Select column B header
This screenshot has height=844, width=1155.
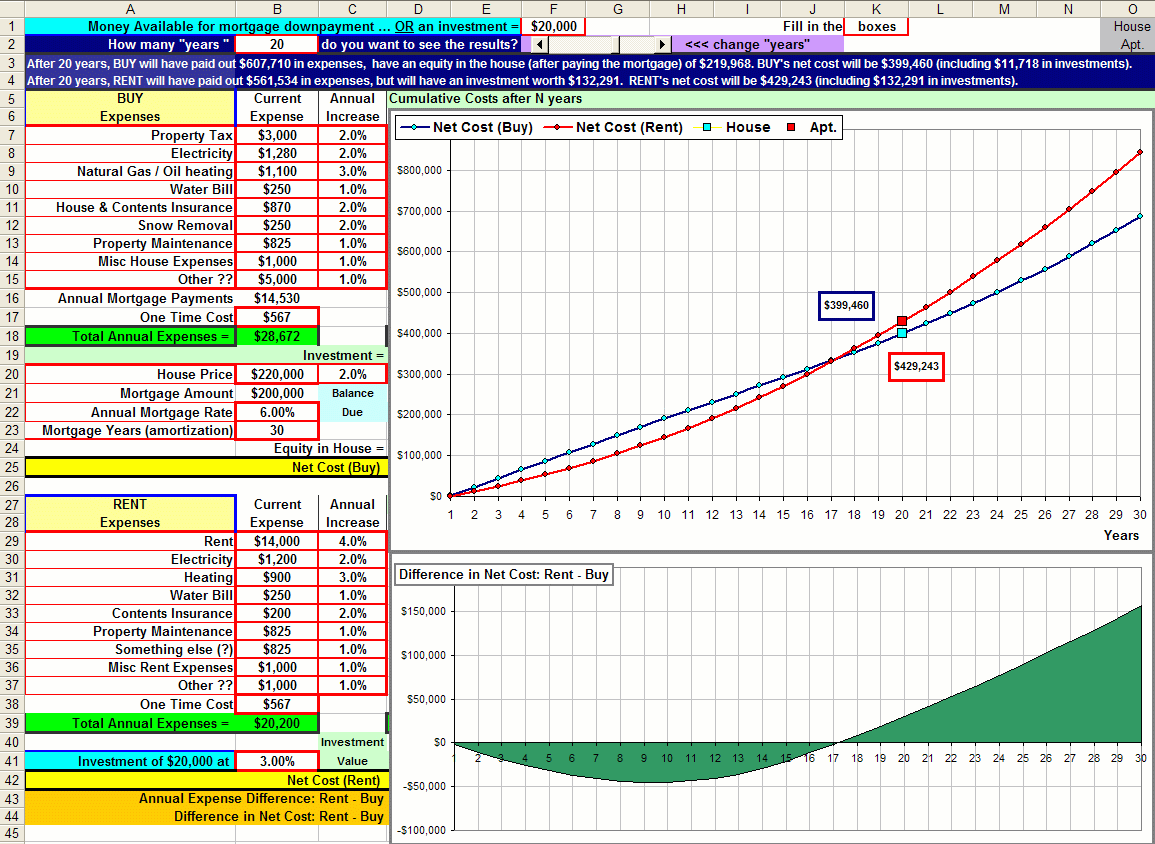tap(277, 9)
